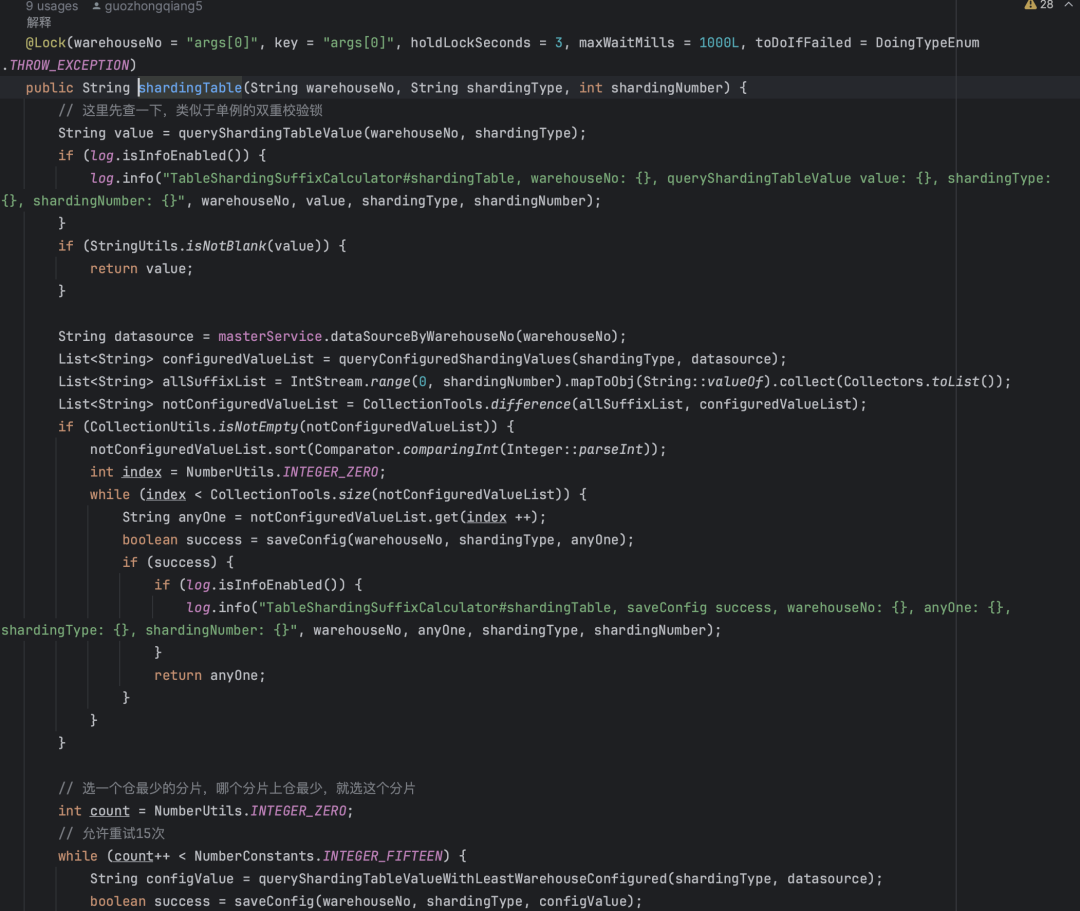Click the 'difference' method of CollectionTools
Image resolution: width=1080 pixels, height=911 pixels.
[530, 404]
